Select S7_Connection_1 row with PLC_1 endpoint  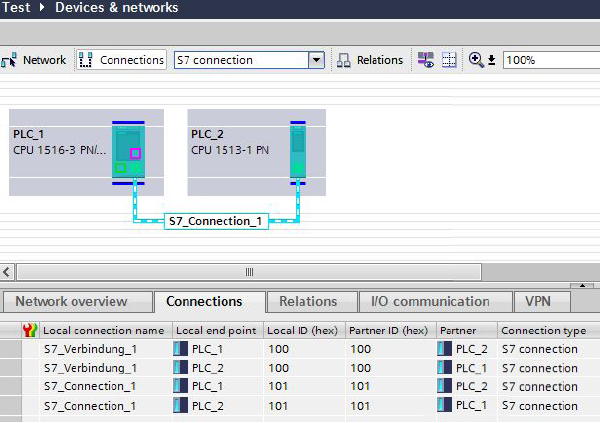click(x=300, y=386)
